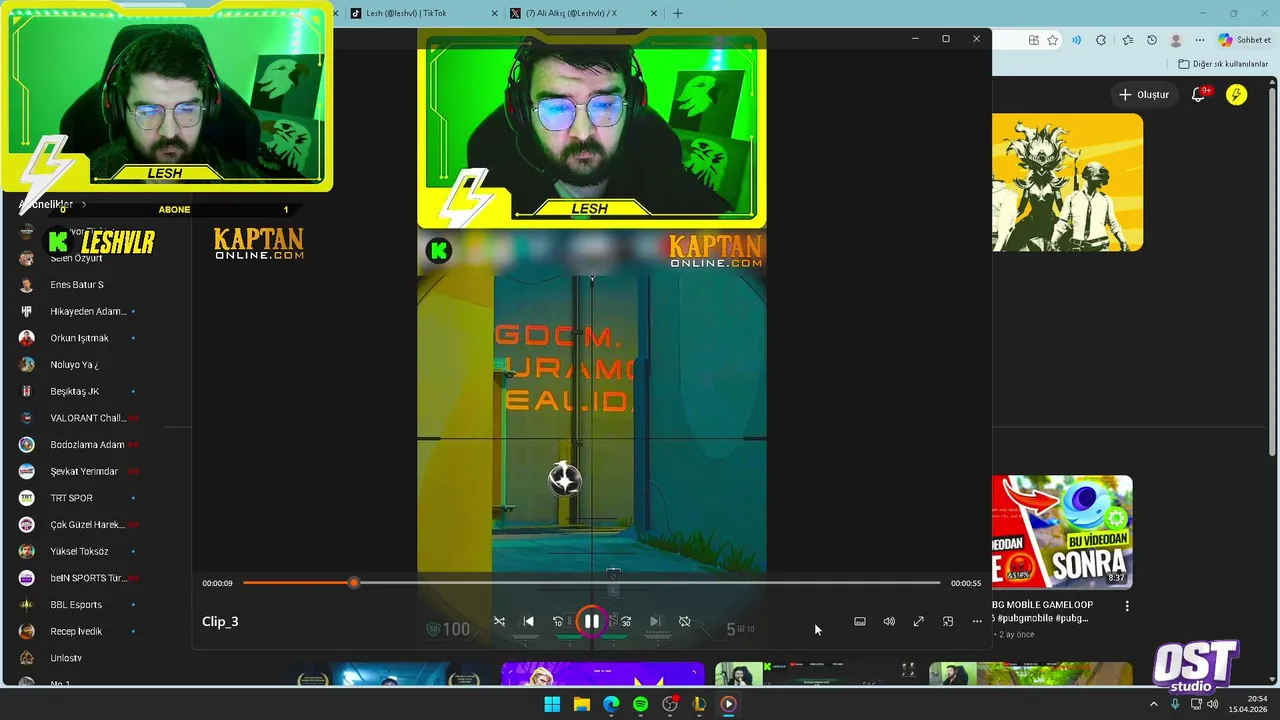
Task: Open the browser history panel
Action: coord(1152,40)
